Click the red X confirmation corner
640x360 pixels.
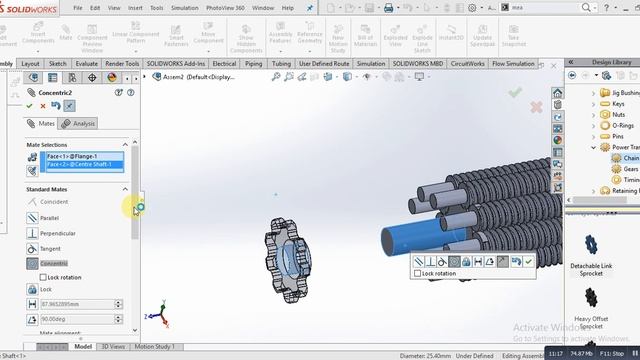[536, 107]
